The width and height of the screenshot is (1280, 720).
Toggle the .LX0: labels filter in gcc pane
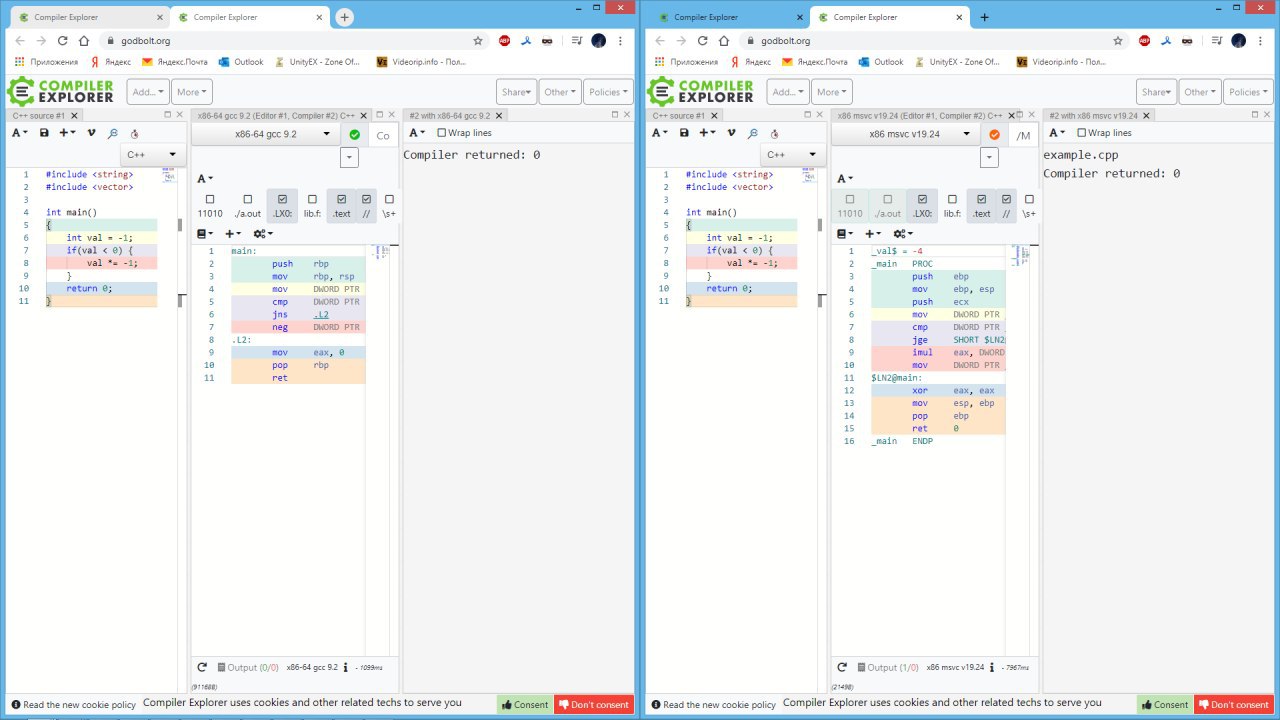[282, 206]
